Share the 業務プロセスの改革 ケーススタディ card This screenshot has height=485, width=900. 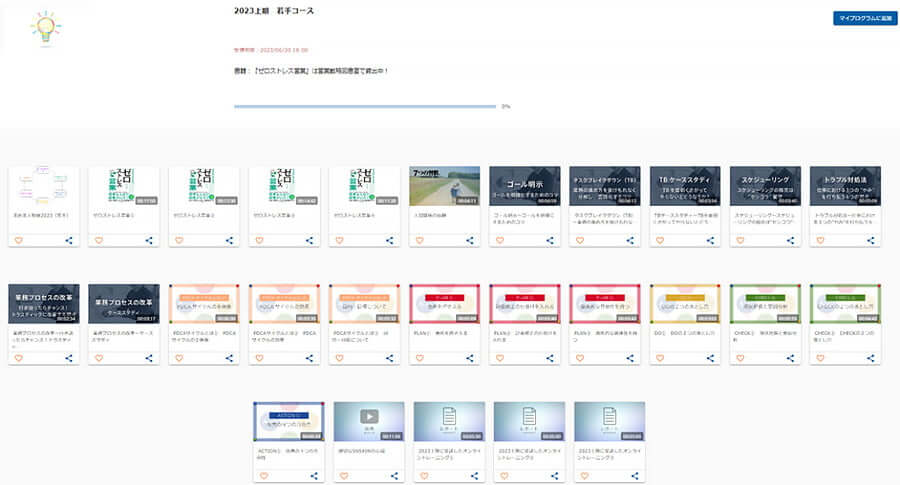click(x=149, y=358)
